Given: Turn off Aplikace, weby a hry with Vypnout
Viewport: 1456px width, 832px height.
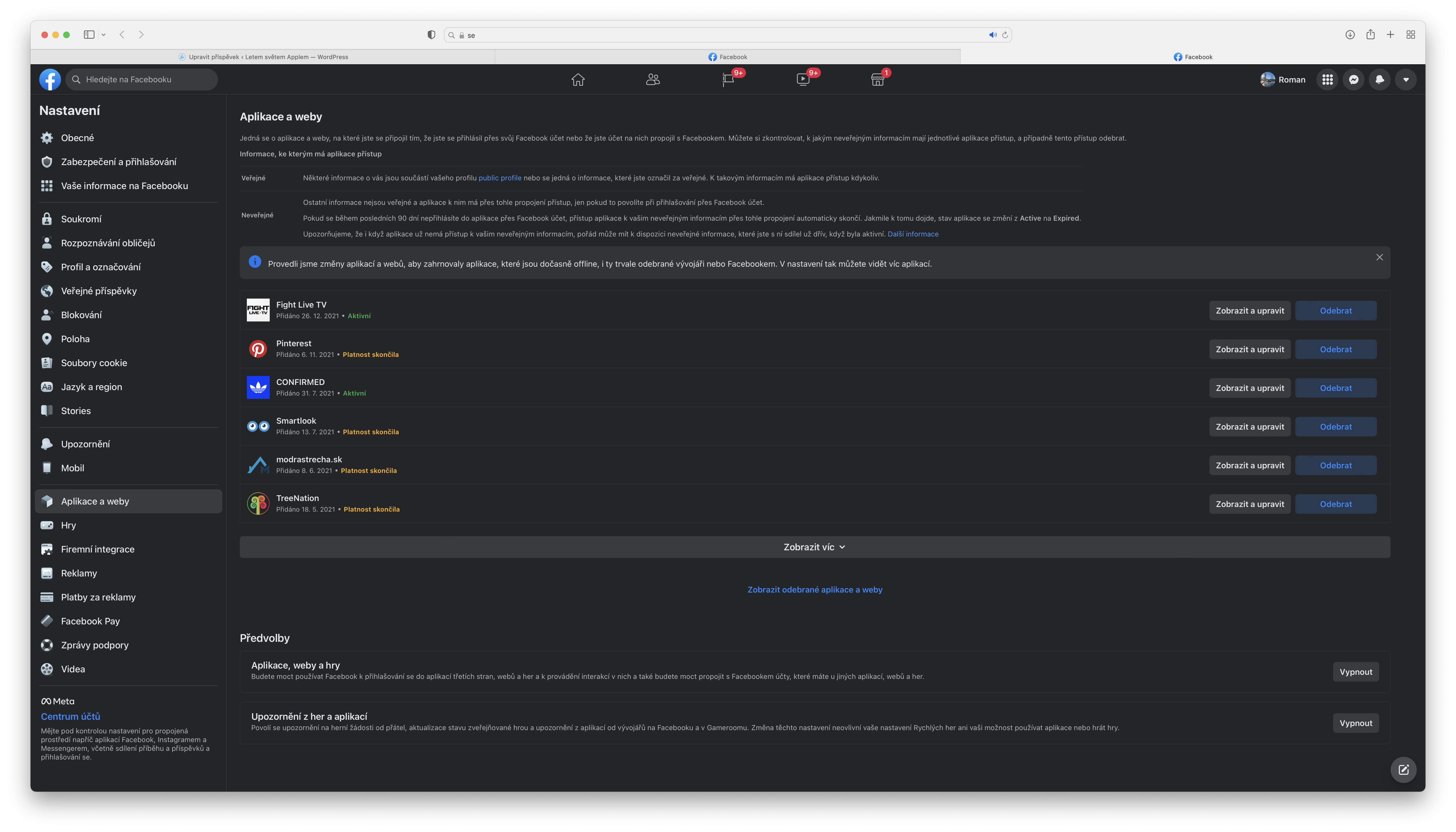Looking at the screenshot, I should (1355, 672).
